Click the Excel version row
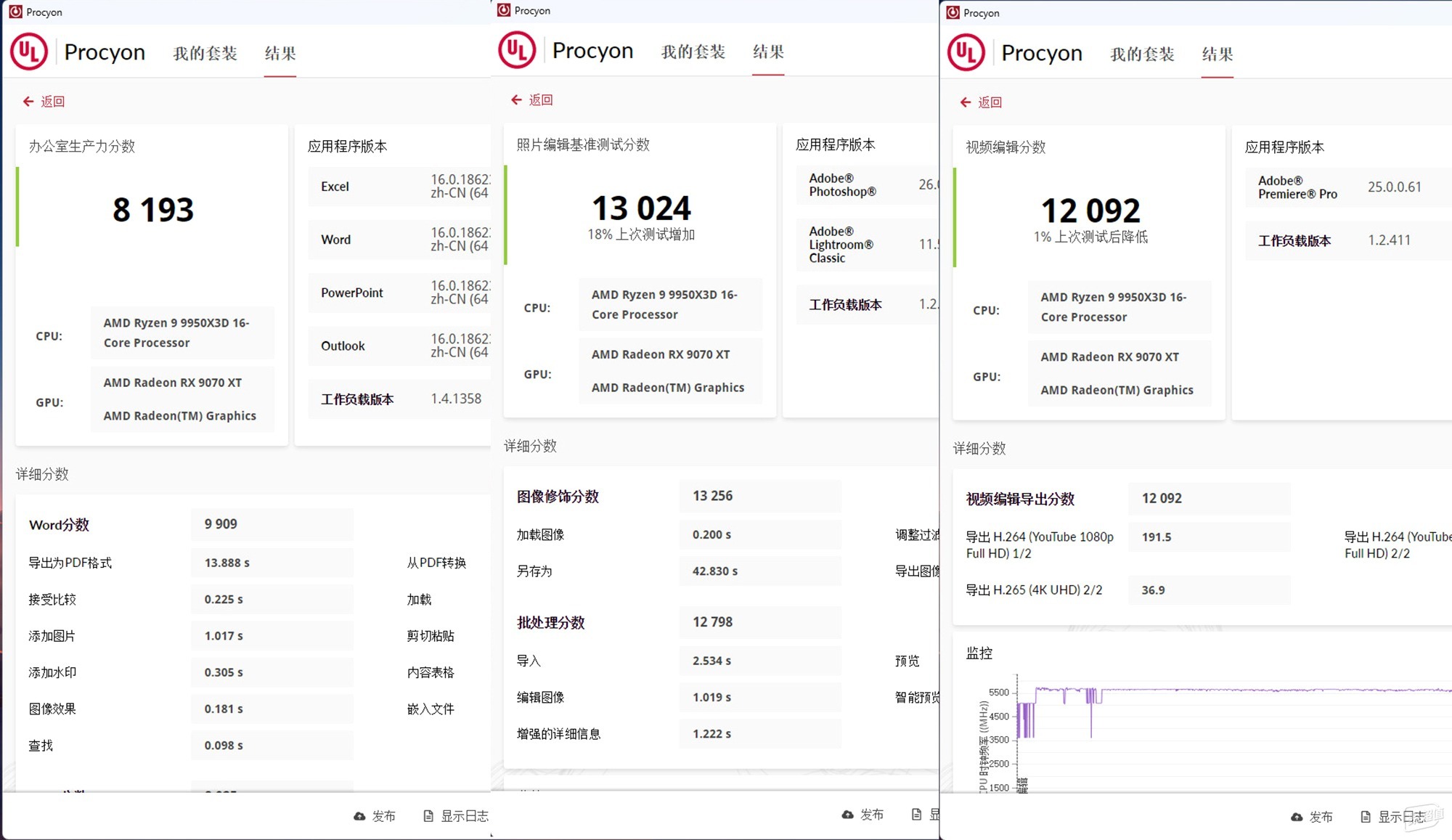This screenshot has width=1452, height=840. click(399, 187)
